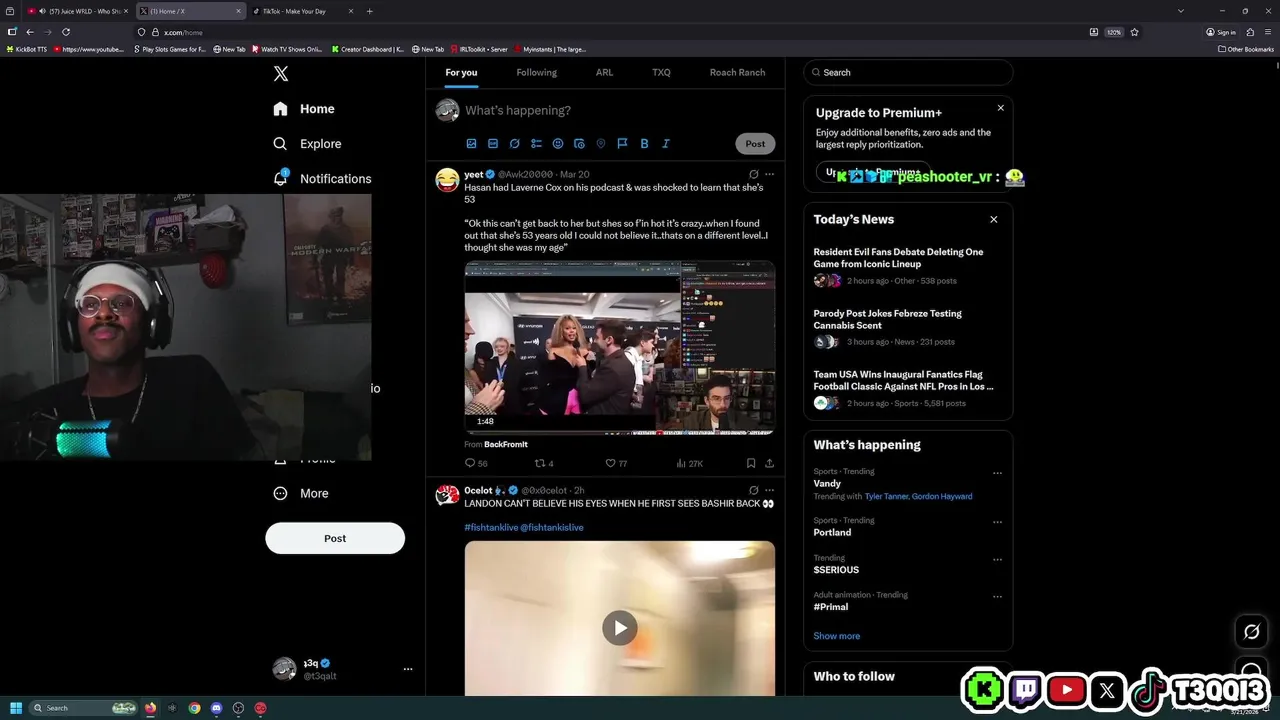
Task: Reply to yeet's post
Action: [x=476, y=463]
